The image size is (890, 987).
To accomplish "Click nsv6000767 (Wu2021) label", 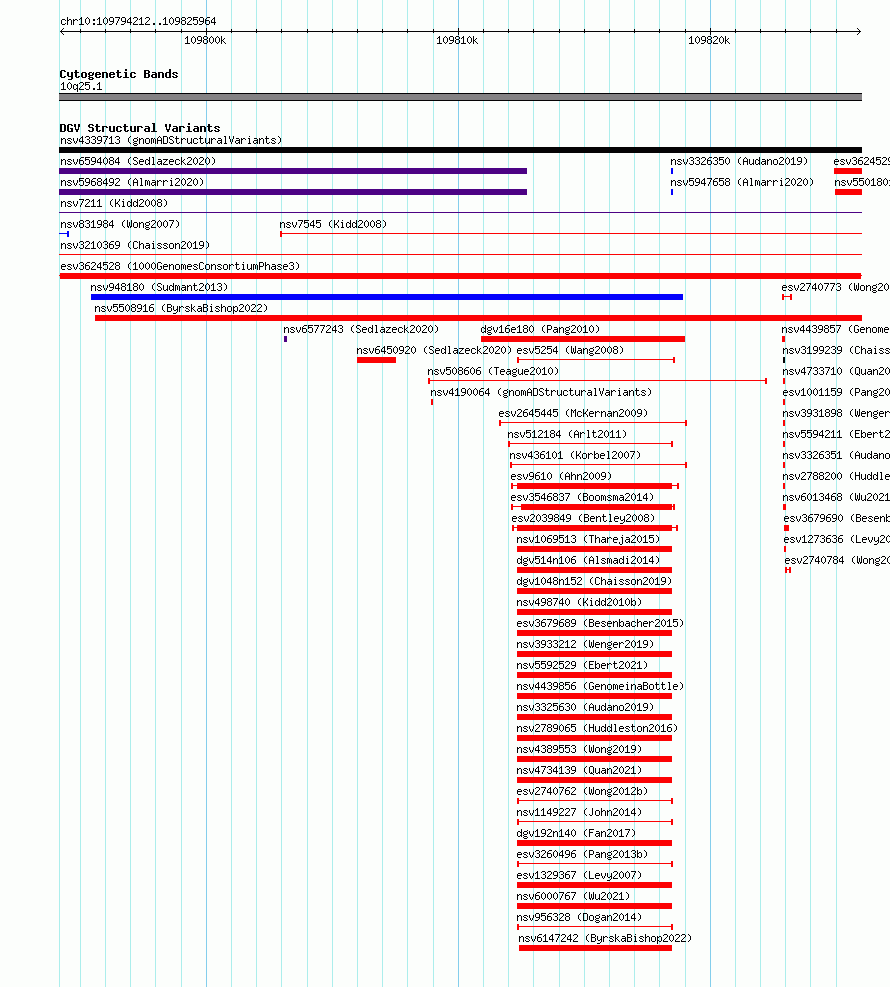I will pyautogui.click(x=573, y=896).
